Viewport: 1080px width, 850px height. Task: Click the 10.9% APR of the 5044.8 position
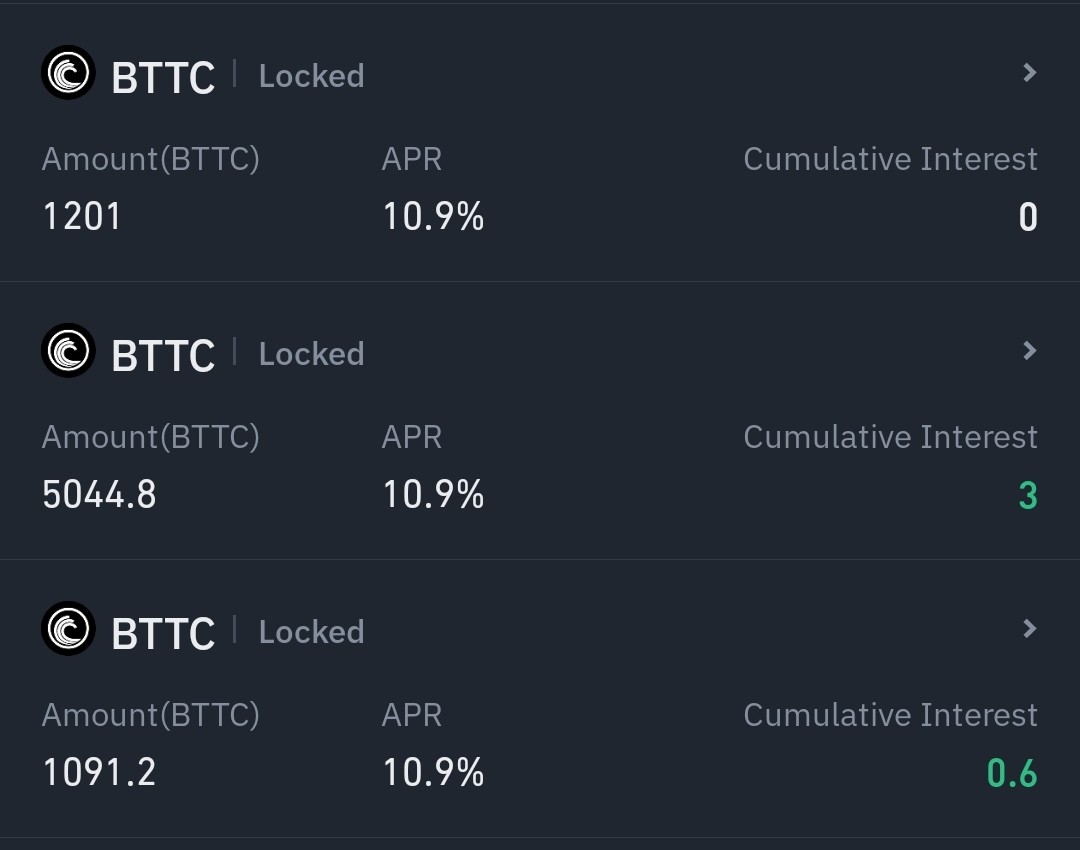click(433, 495)
